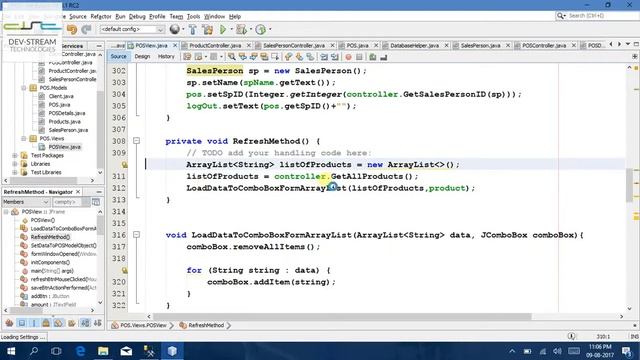Toggle Show Non-Public Members in Navigator
The height and width of the screenshot is (360, 640).
coord(46,323)
